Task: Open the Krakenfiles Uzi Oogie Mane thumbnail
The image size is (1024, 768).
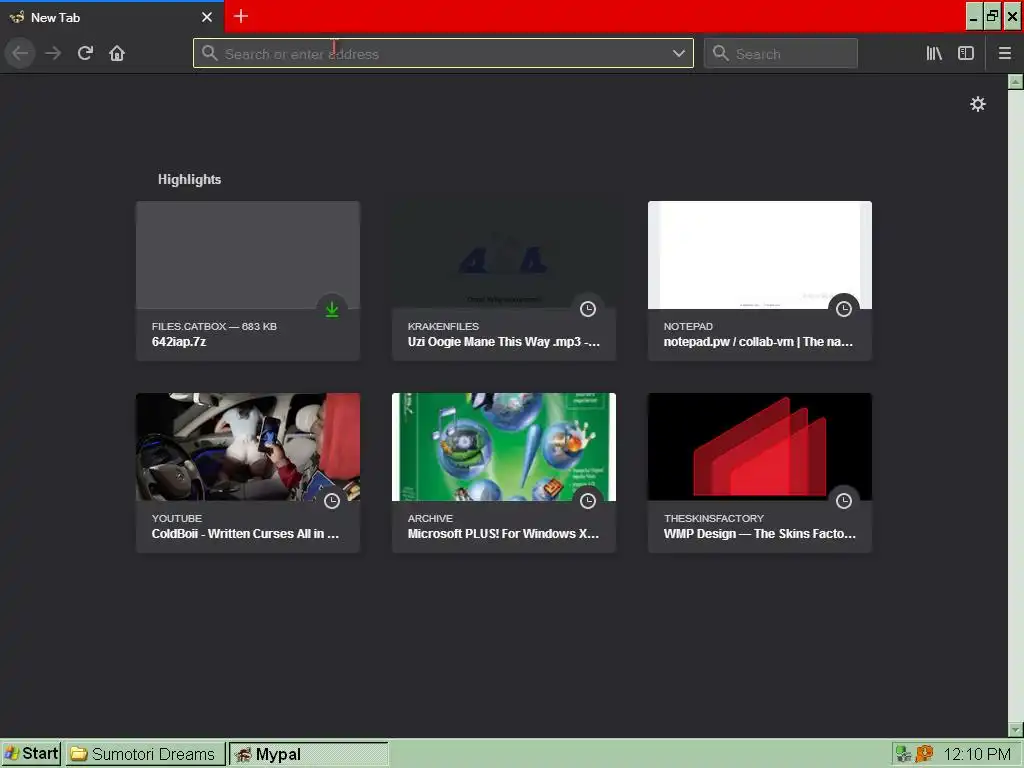Action: [x=504, y=255]
